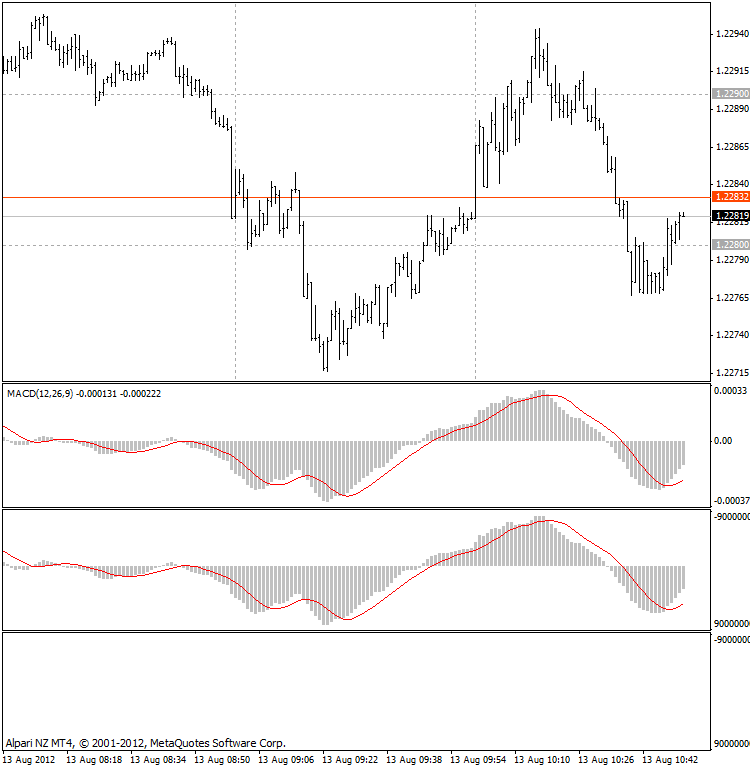Pick the 13 Aug 10:42 time label

[x=672, y=760]
